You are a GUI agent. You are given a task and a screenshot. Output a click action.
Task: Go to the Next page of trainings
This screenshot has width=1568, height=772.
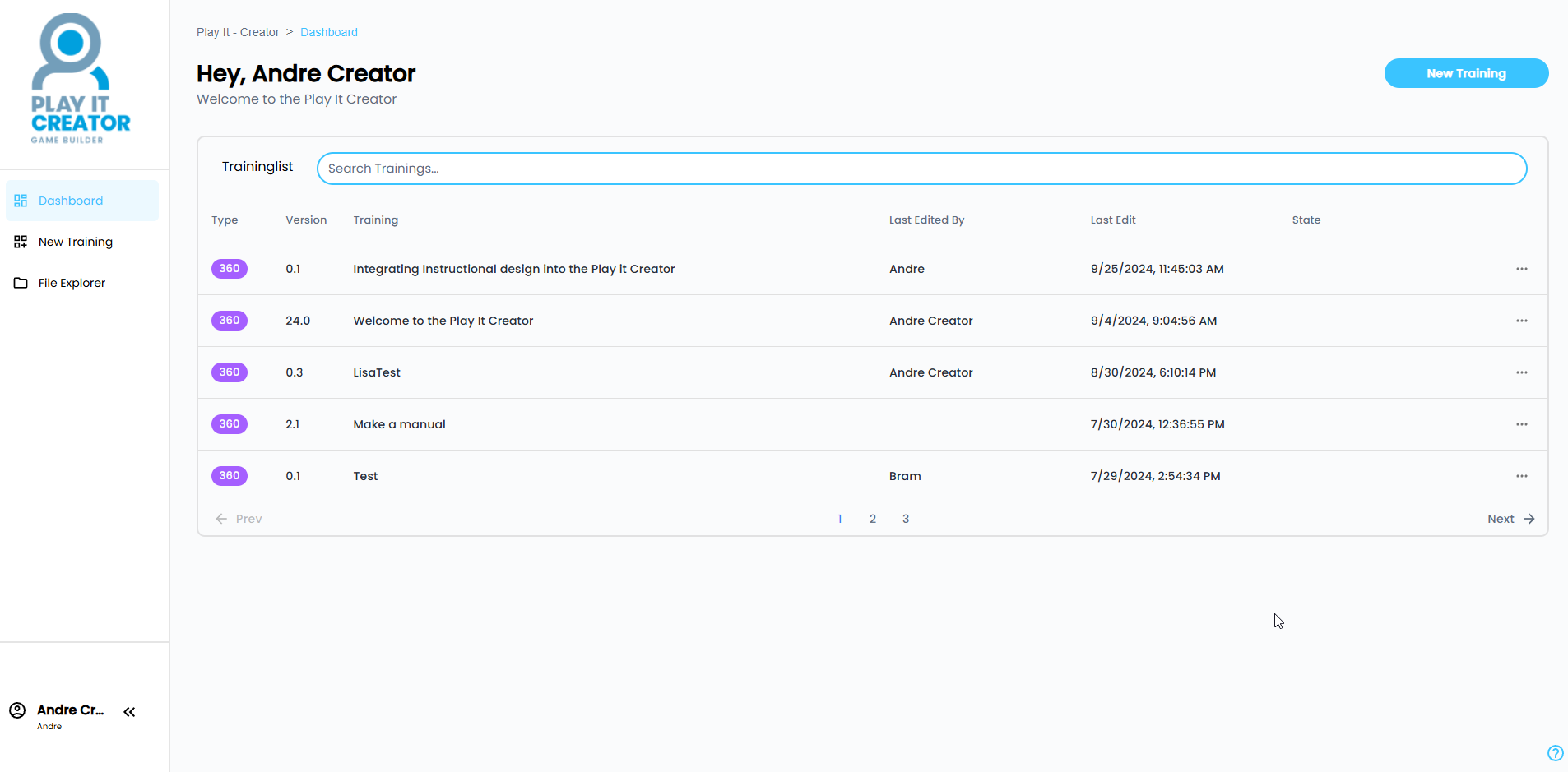click(1510, 519)
